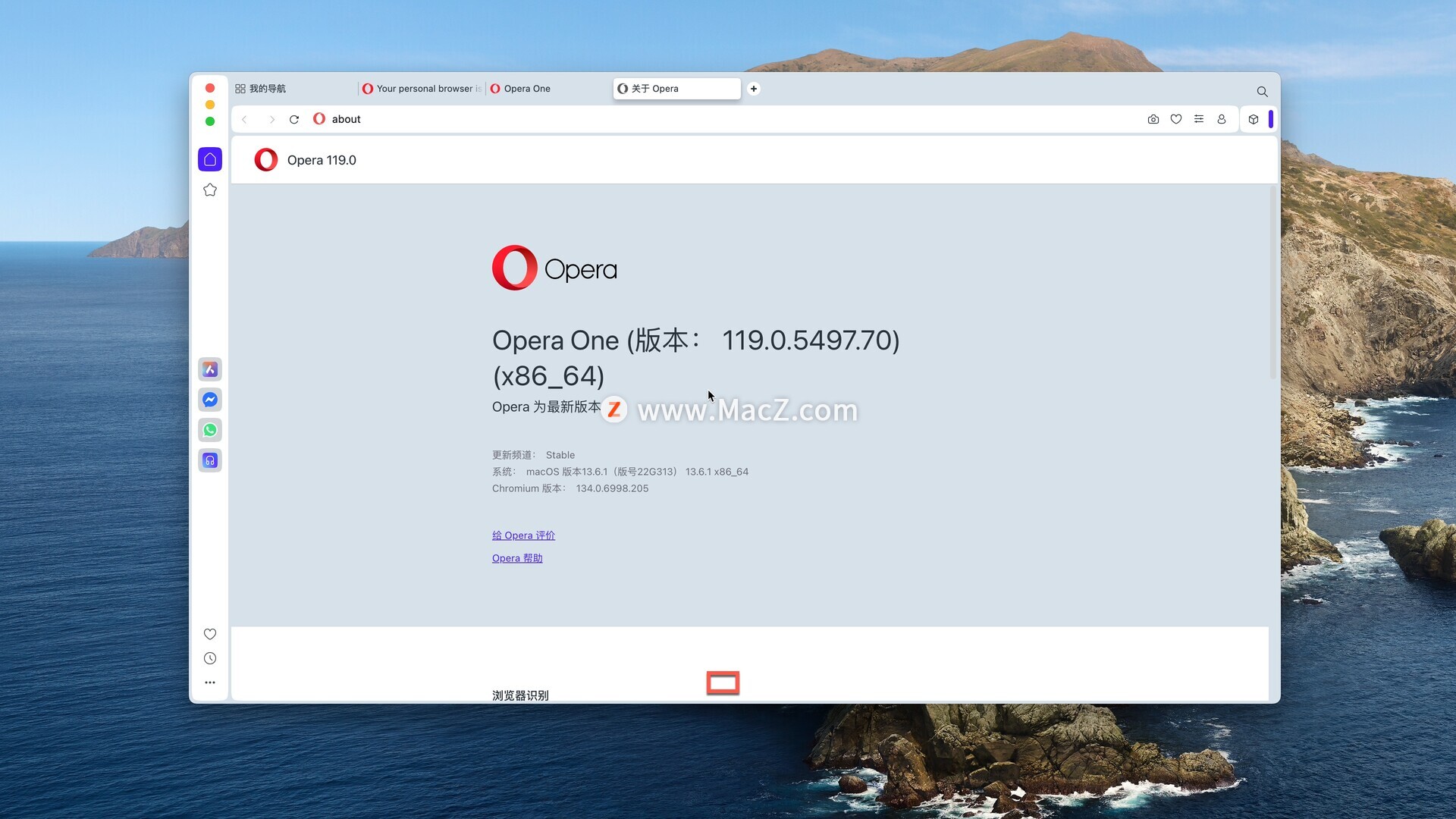Open Opera account profile icon
The image size is (1456, 819).
point(1222,119)
